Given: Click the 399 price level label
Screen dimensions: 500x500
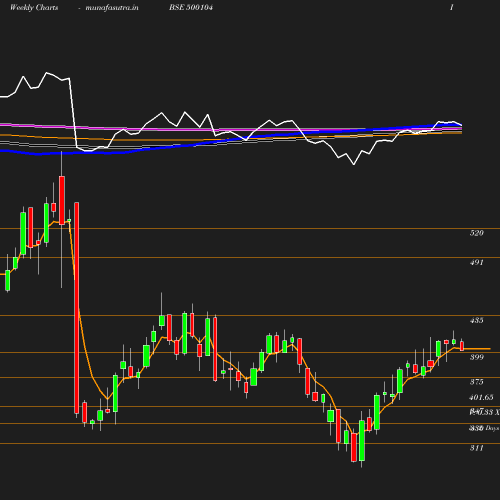Looking at the screenshot, I should pos(476,357).
